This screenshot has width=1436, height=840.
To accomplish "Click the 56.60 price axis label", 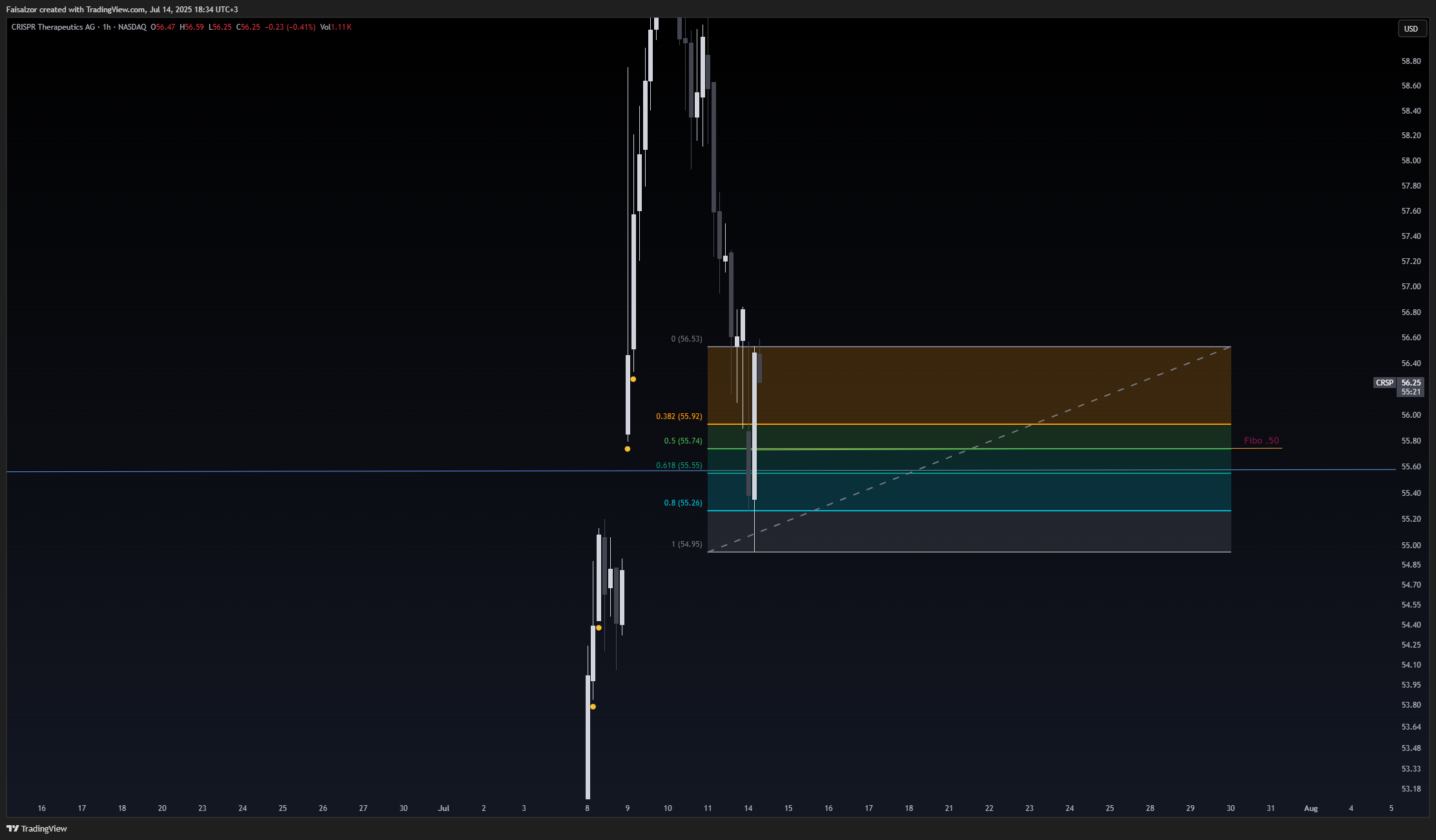I will point(1411,338).
